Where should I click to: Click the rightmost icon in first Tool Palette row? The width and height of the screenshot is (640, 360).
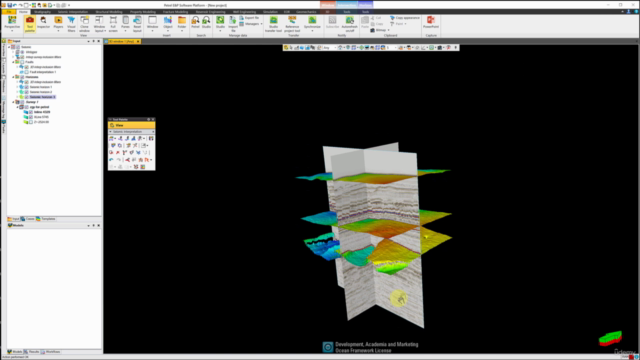click(151, 138)
